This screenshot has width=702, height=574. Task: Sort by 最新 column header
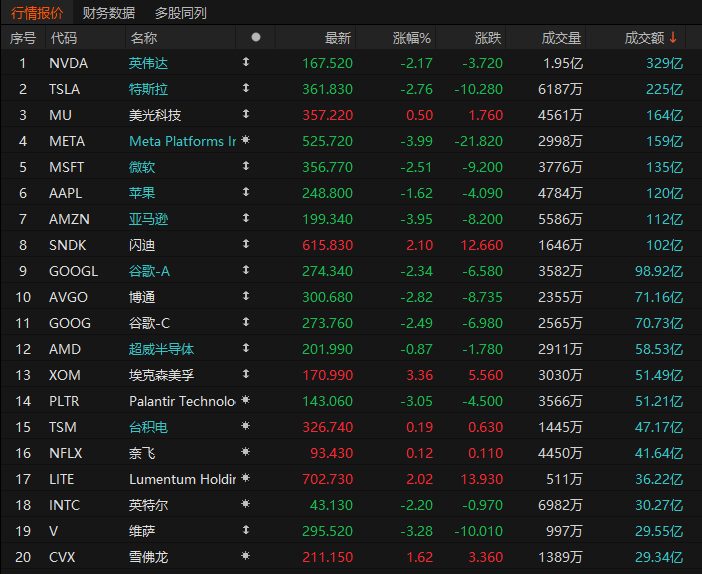[x=338, y=38]
